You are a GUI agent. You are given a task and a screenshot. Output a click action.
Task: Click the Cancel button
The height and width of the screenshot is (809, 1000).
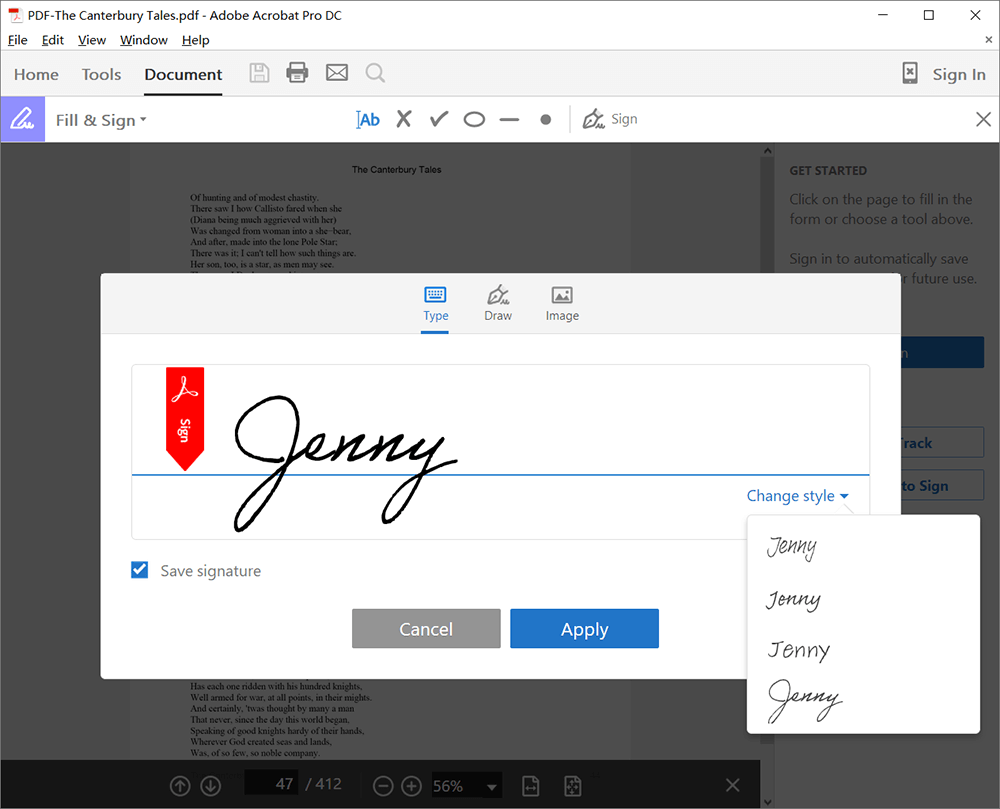426,629
